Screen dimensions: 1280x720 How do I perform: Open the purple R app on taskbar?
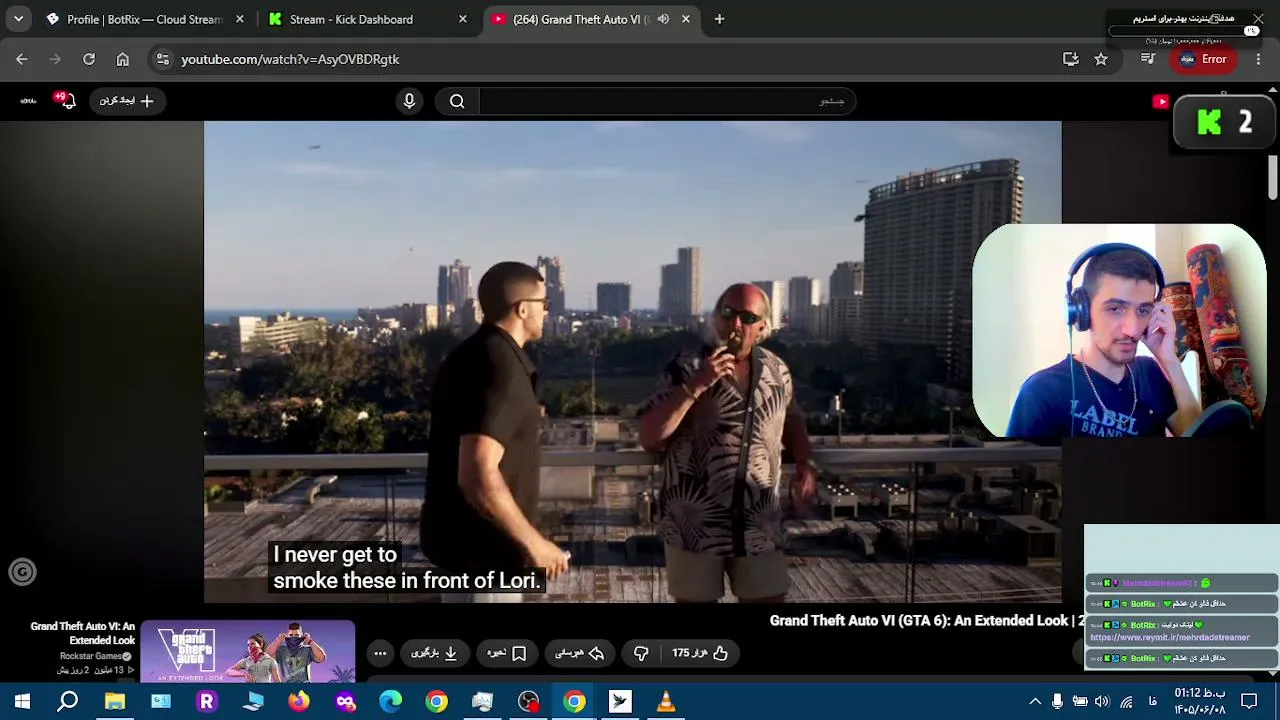tap(206, 702)
